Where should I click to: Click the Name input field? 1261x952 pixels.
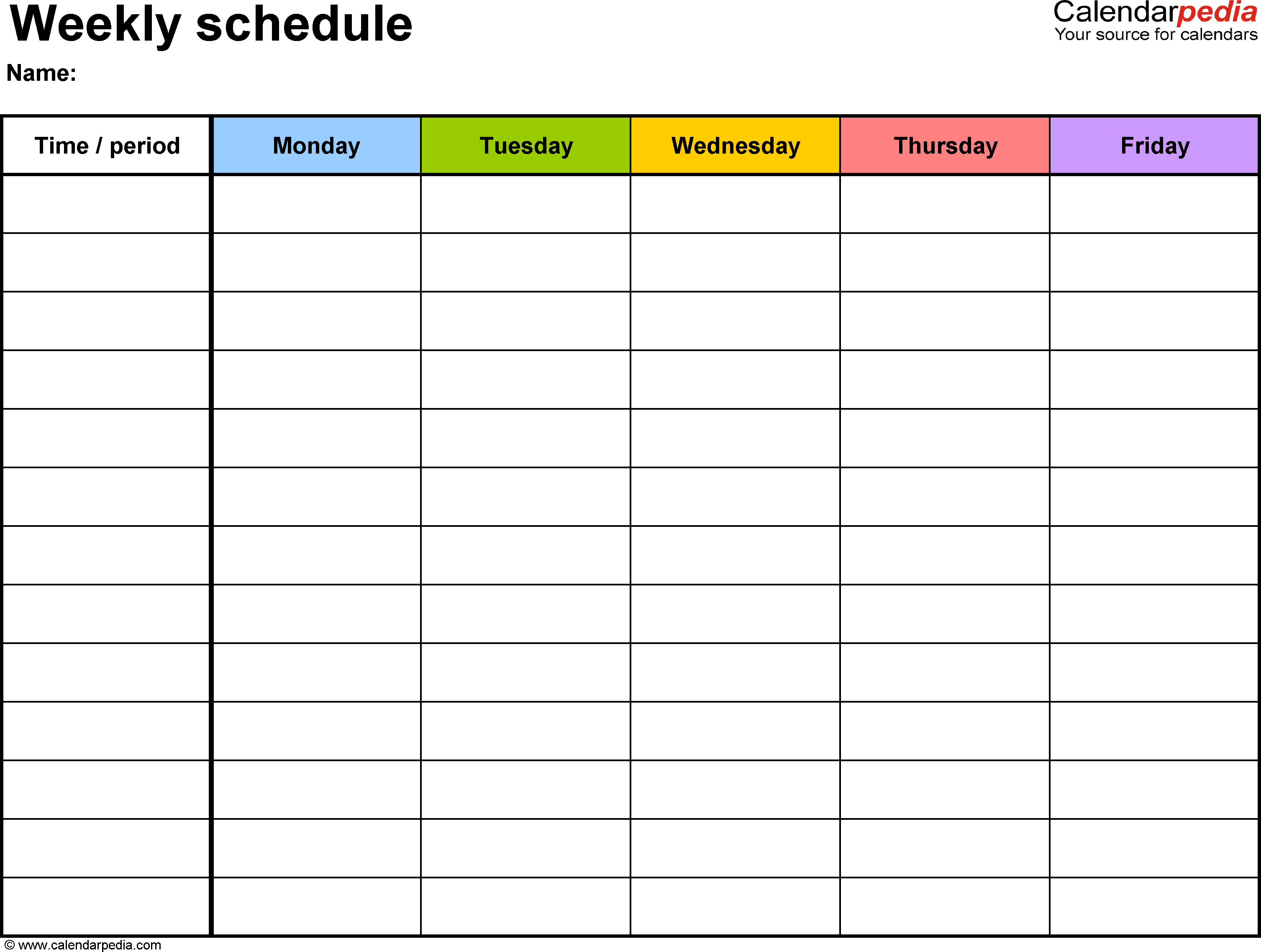[200, 75]
